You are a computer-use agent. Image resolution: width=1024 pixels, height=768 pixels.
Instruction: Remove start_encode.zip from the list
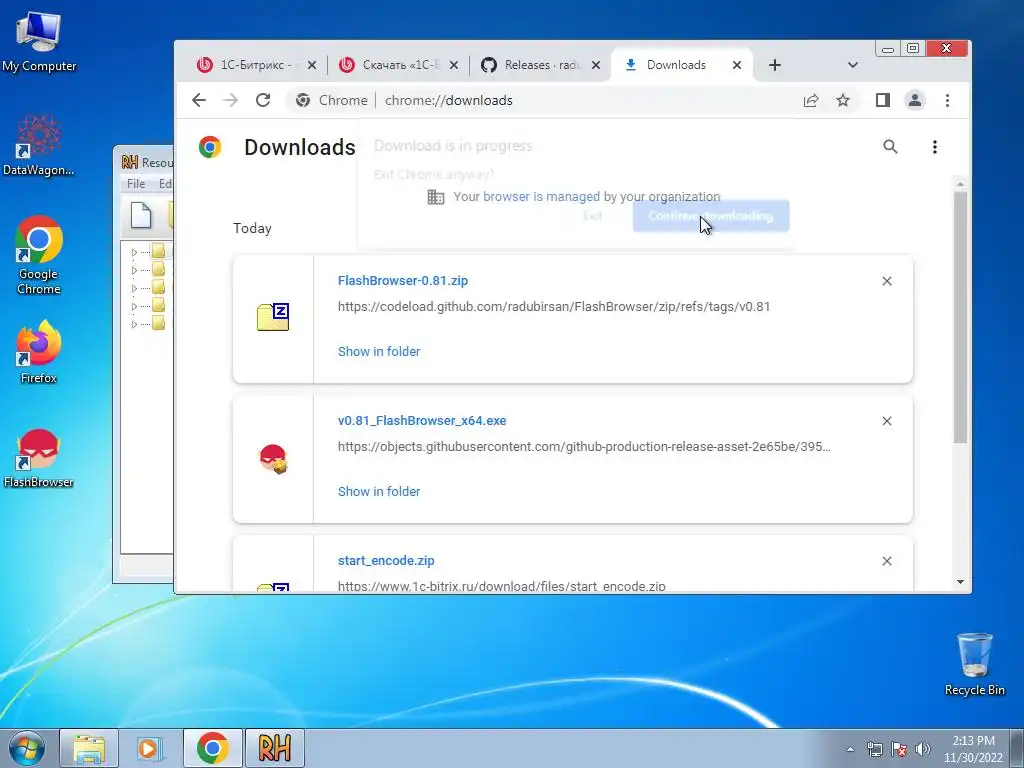click(x=887, y=561)
